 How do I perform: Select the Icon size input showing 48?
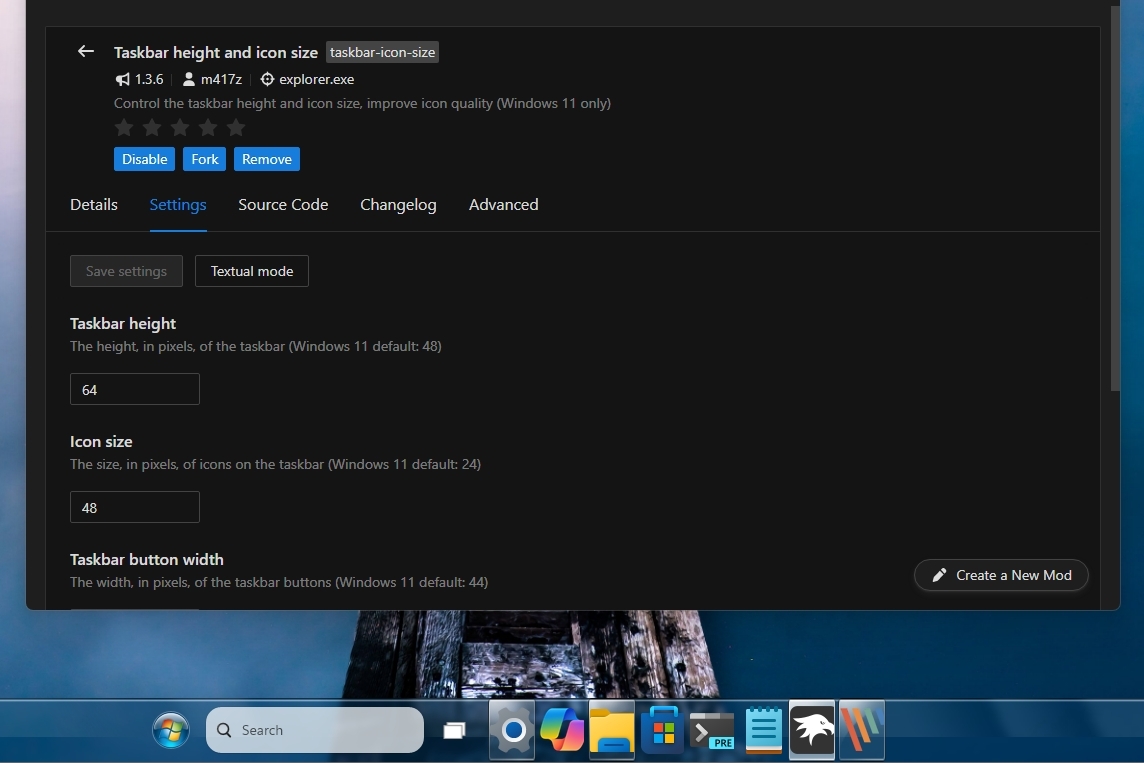pos(134,507)
